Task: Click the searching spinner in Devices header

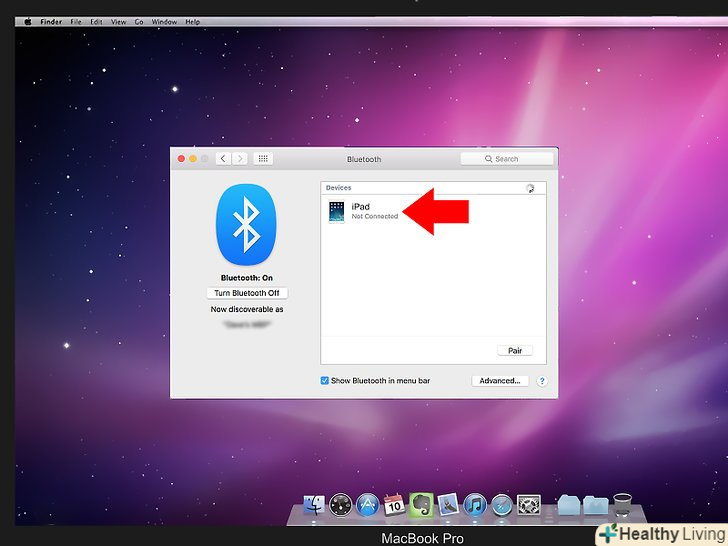Action: 530,188
